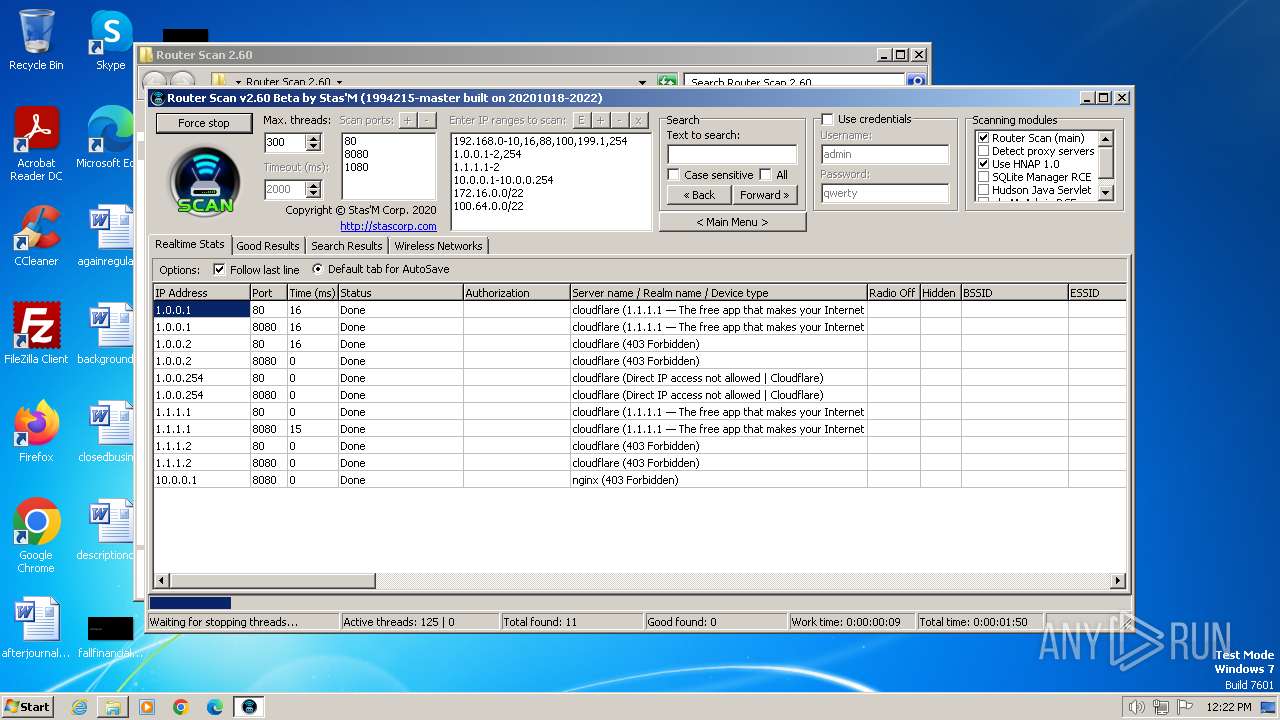Launch Google Chrome desktop shortcut
1280x720 pixels.
point(36,536)
